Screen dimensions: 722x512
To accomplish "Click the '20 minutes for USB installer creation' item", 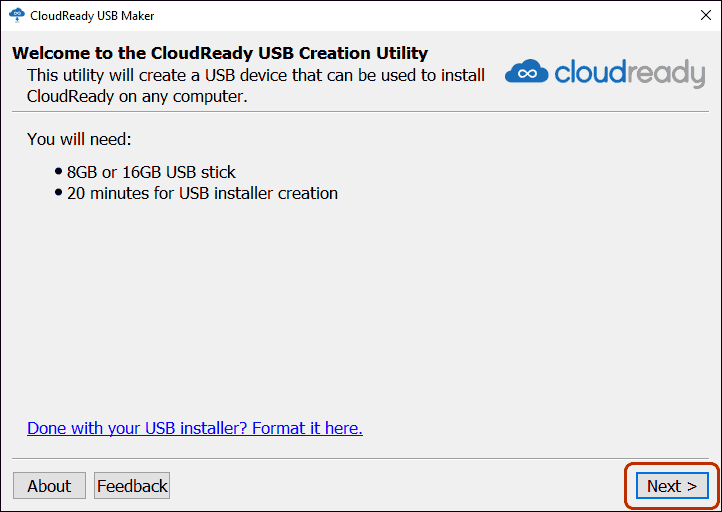I will [x=203, y=193].
